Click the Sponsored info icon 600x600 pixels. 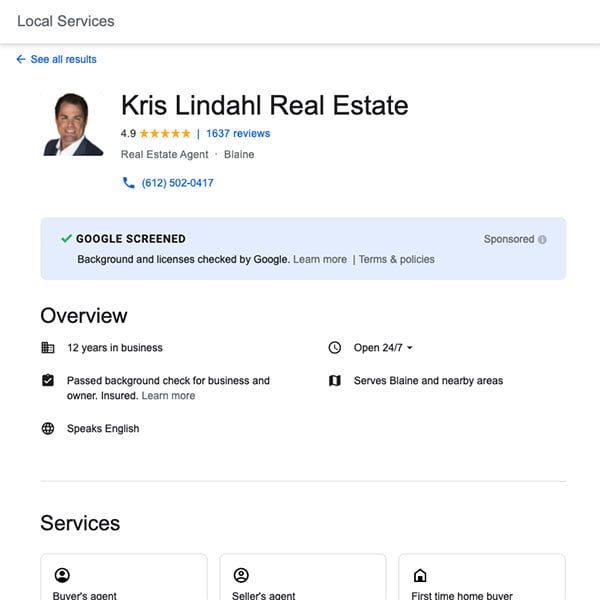pos(542,240)
